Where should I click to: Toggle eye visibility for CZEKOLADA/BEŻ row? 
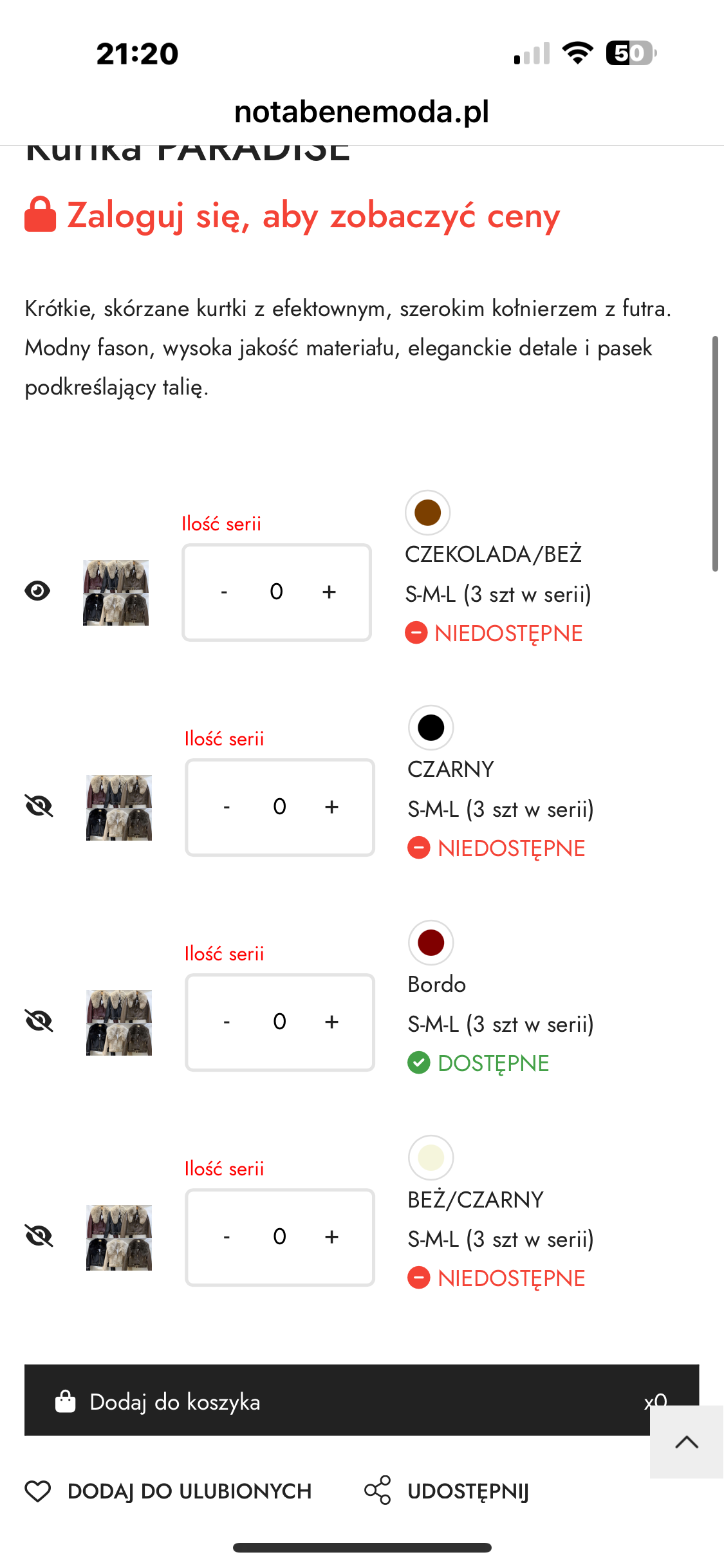click(x=37, y=591)
